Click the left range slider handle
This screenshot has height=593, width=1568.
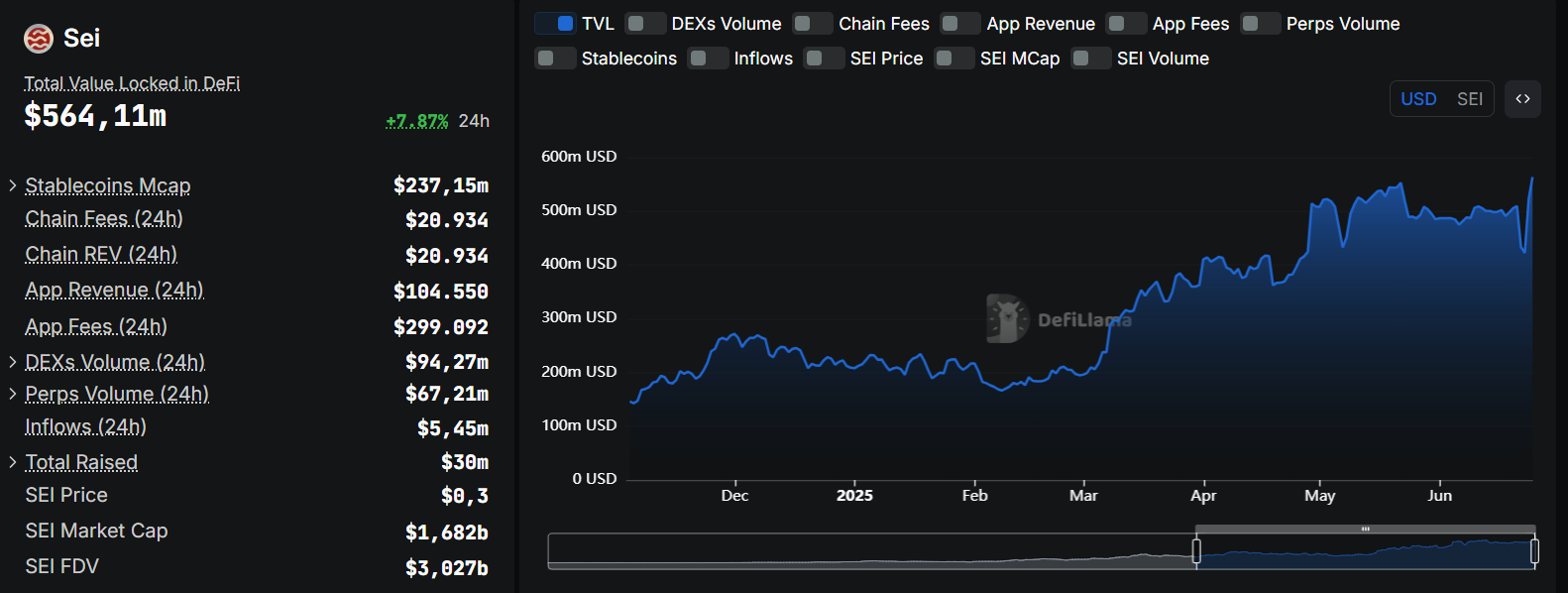point(1196,551)
